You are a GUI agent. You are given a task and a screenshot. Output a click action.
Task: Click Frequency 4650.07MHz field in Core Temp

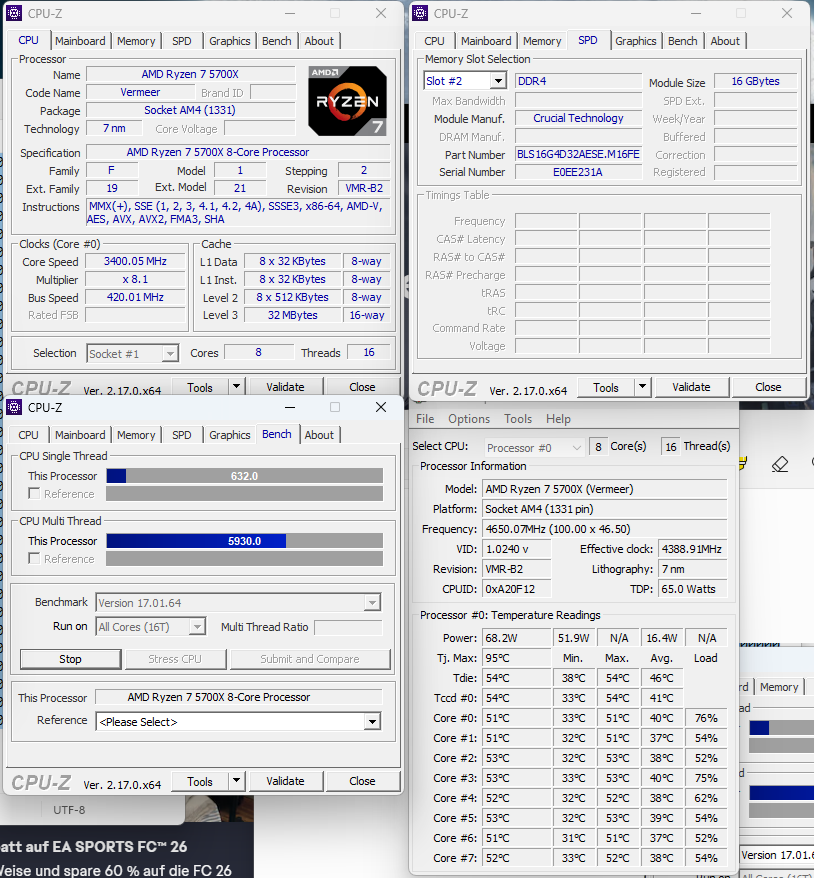(604, 529)
